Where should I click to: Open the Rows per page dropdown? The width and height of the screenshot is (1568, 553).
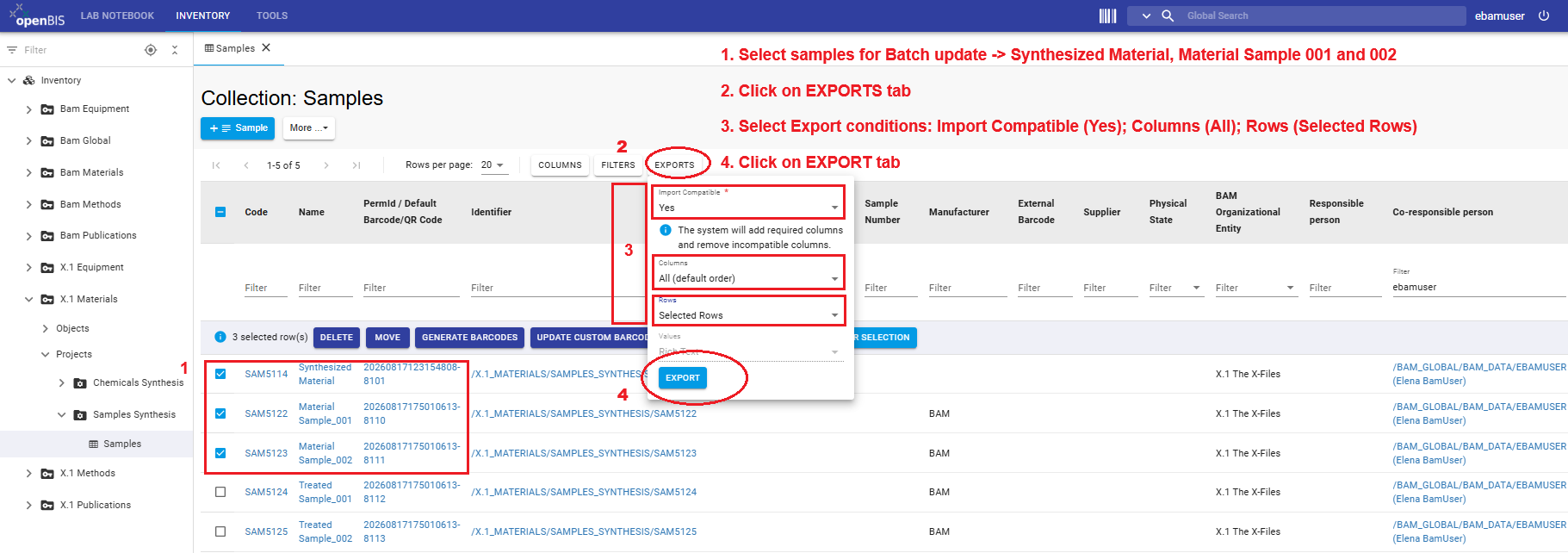coord(493,165)
